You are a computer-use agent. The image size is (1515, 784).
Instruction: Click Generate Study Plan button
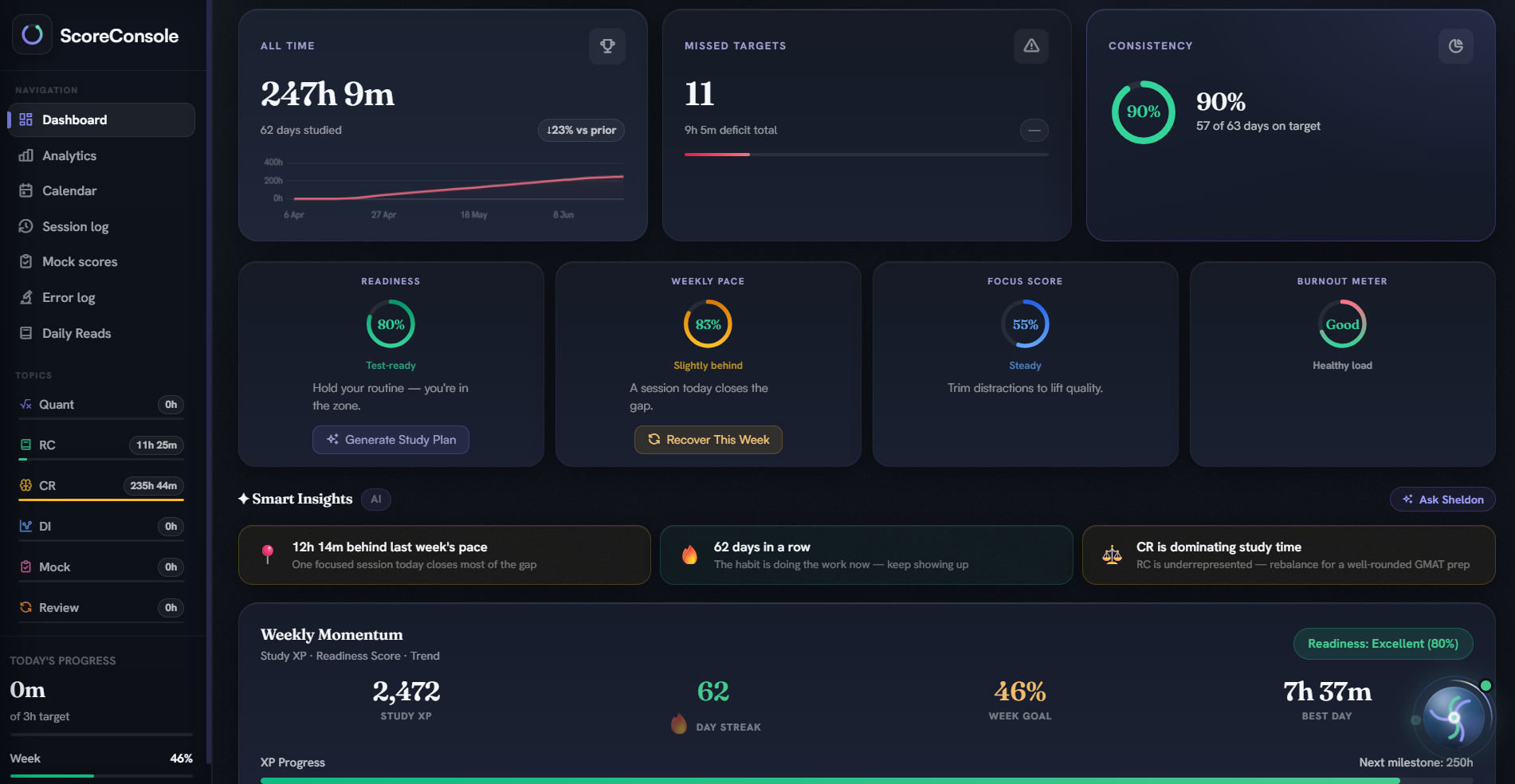391,440
